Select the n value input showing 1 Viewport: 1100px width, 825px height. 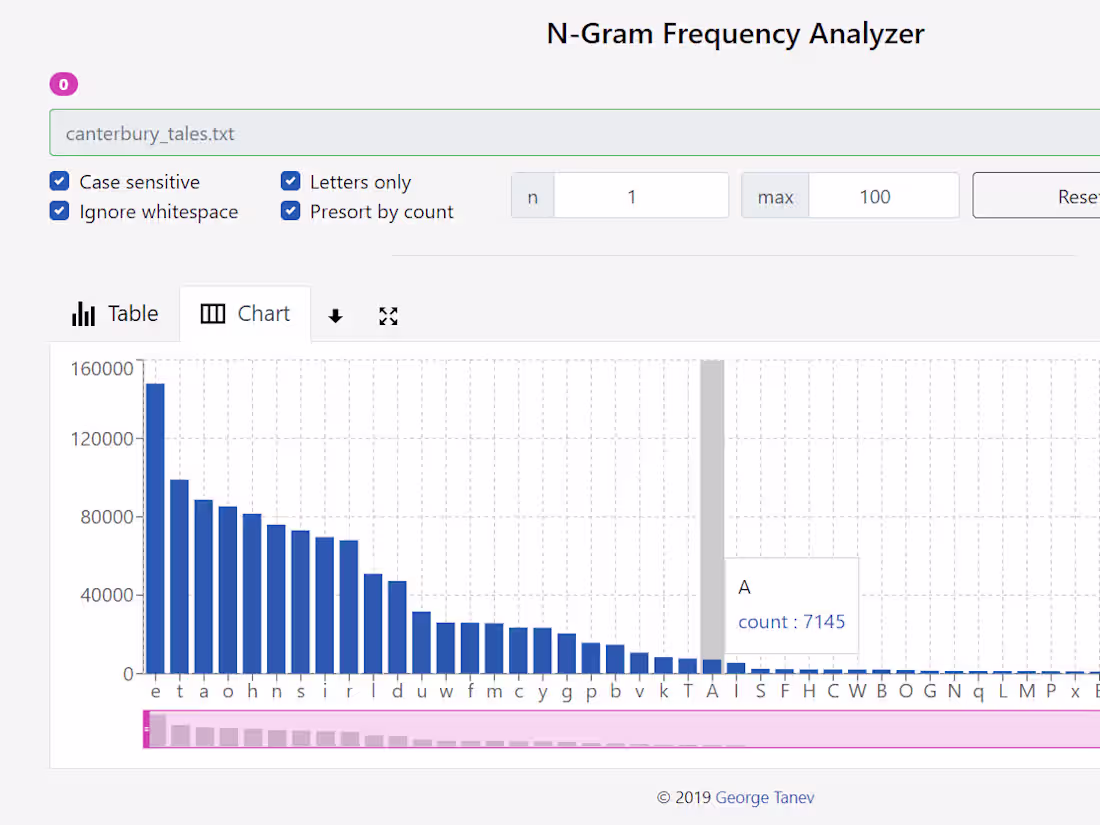point(640,195)
